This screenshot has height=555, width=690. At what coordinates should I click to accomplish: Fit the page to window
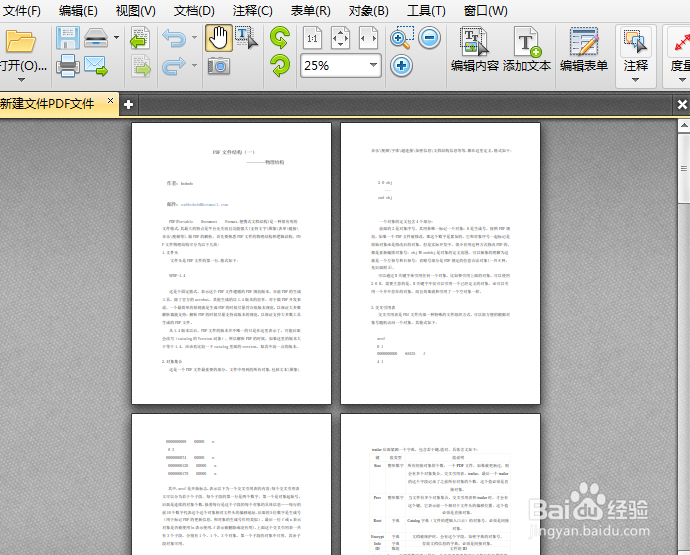tap(341, 38)
